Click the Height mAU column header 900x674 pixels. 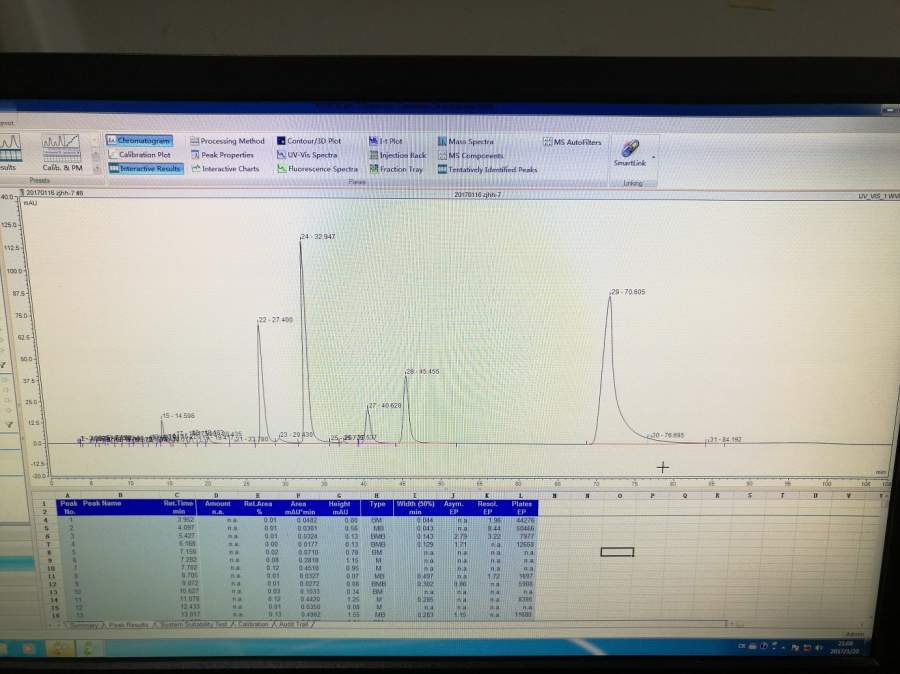click(339, 508)
